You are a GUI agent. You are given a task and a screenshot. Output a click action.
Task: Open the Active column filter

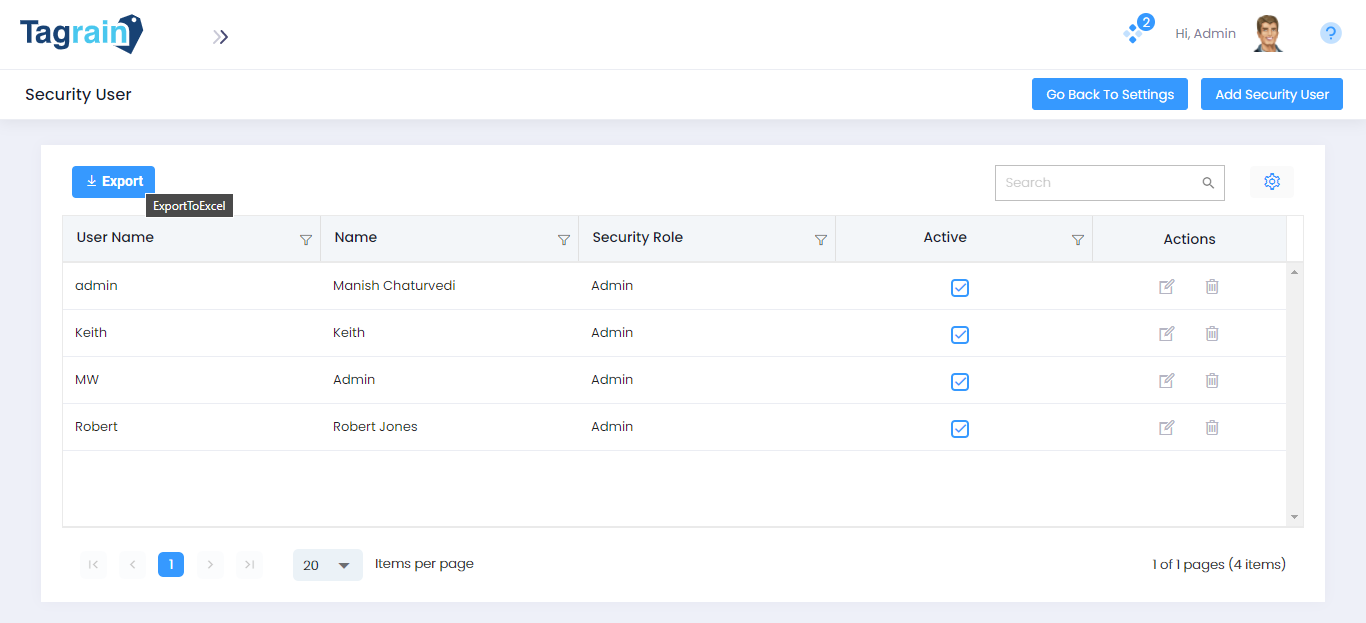(x=1077, y=240)
